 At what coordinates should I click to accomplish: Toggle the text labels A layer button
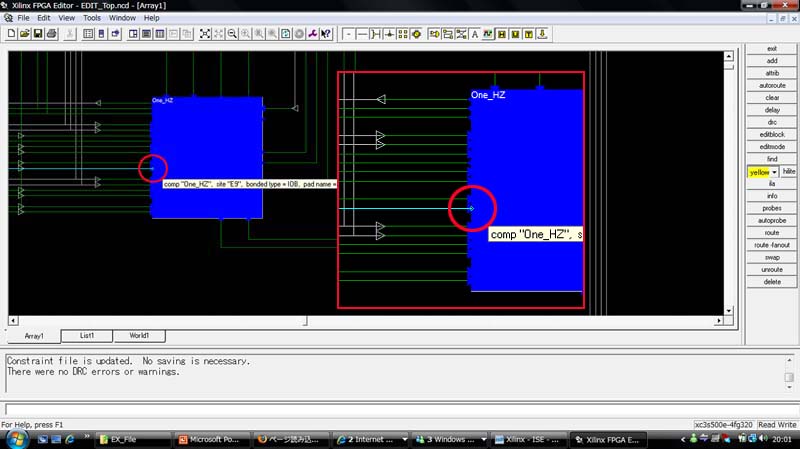pyautogui.click(x=474, y=34)
